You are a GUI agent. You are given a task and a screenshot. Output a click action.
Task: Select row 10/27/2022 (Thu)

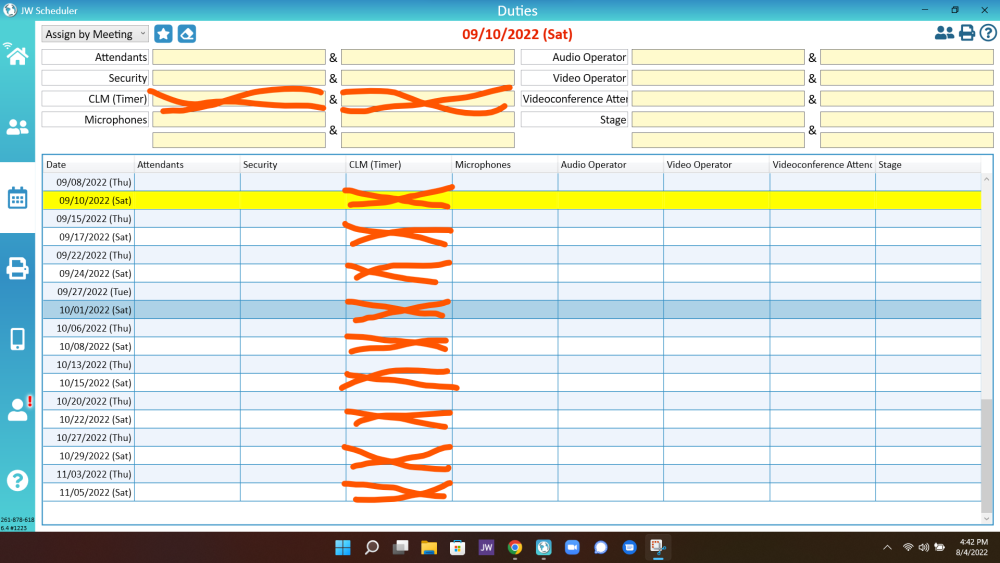tap(512, 438)
